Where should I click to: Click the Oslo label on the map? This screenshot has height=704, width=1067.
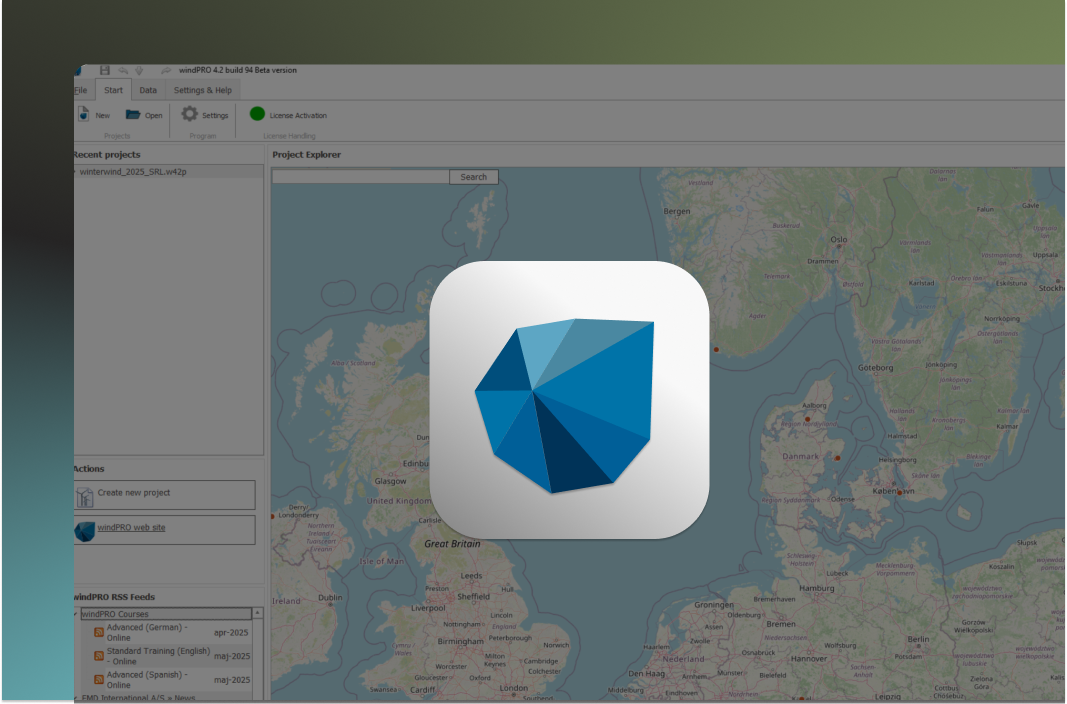coord(839,239)
